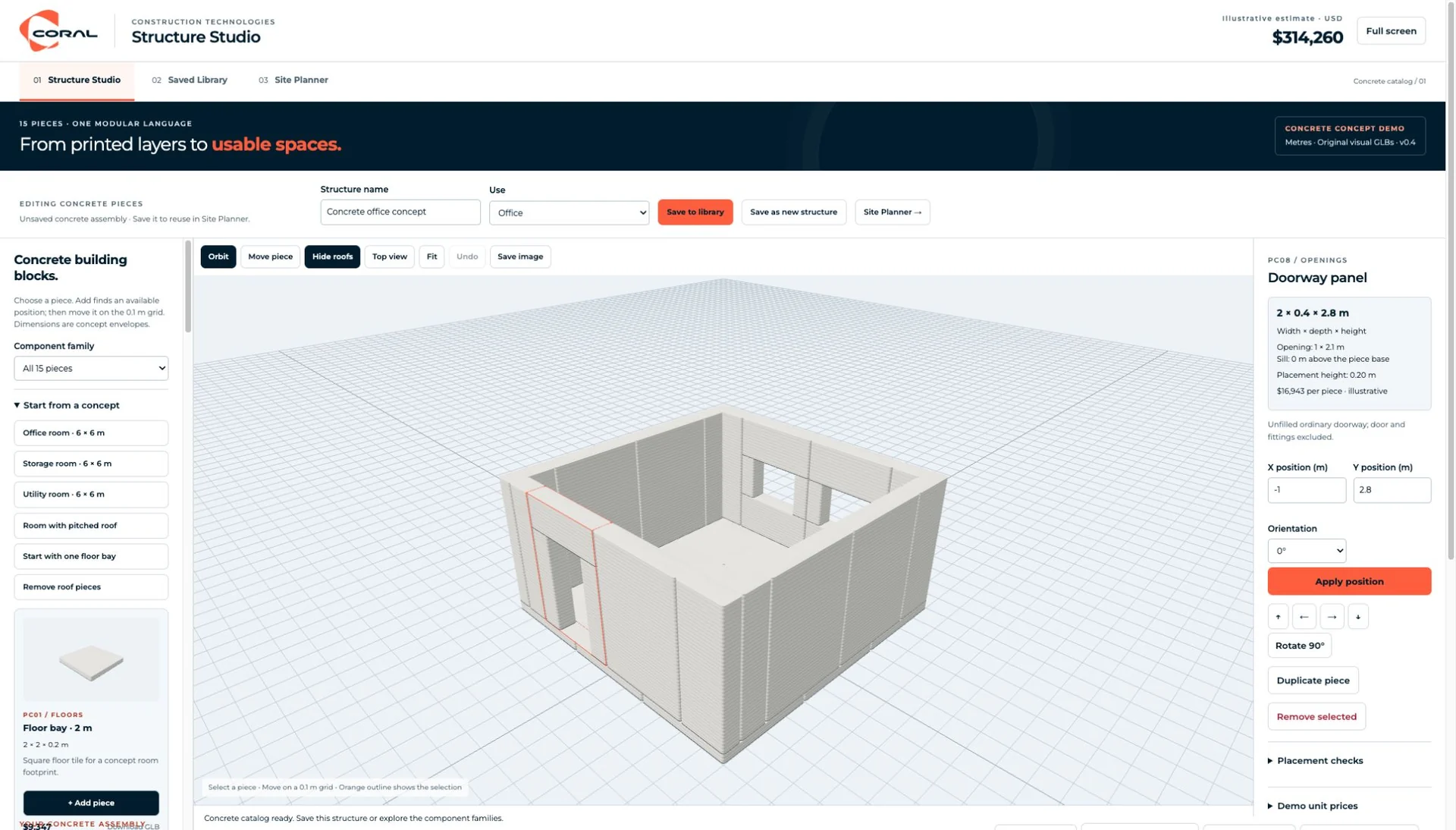Screen dimensions: 1456x830
Task: Click Apply position
Action: click(x=1349, y=581)
